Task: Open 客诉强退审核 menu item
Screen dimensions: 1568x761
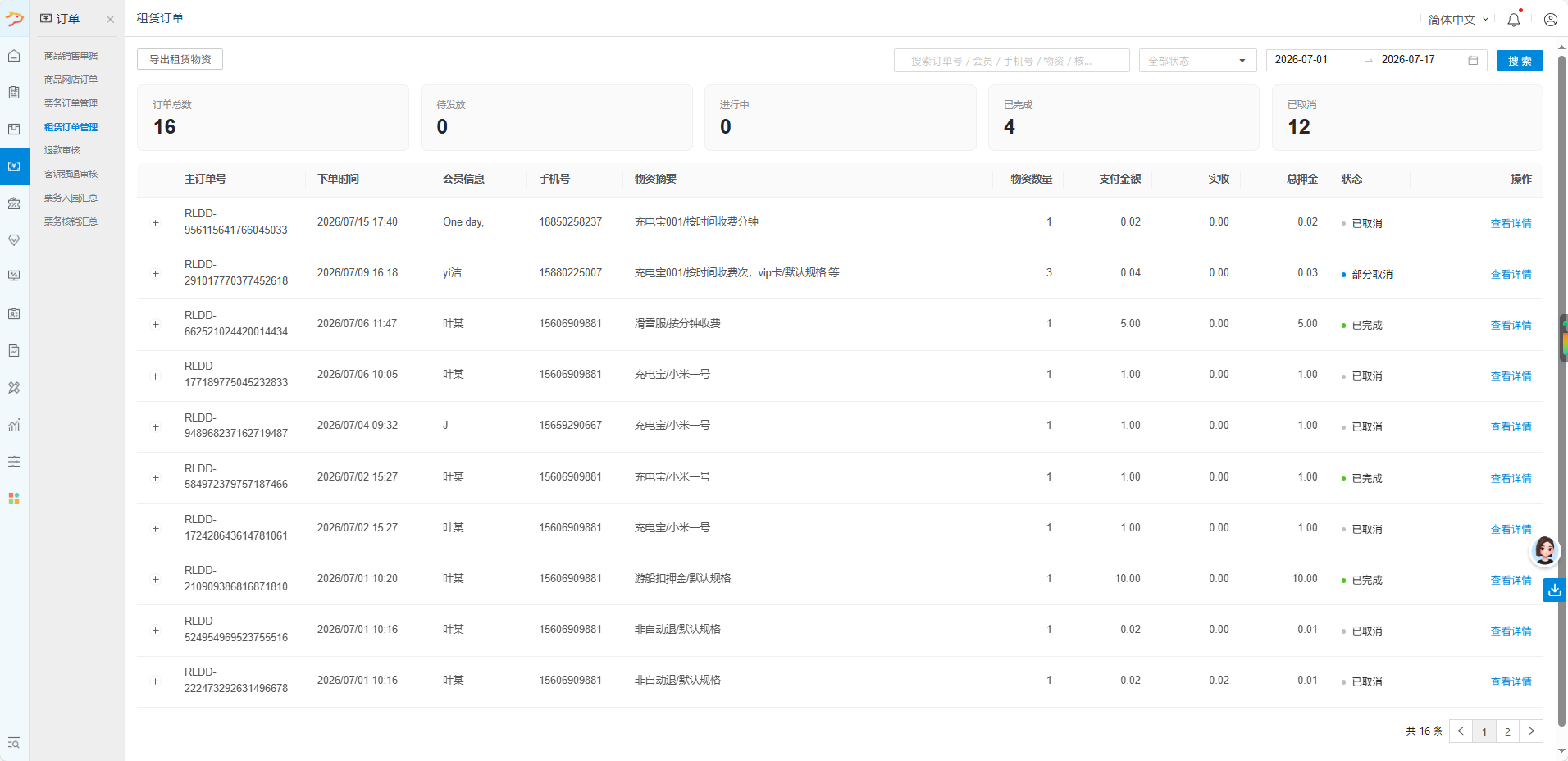Action: pos(71,174)
